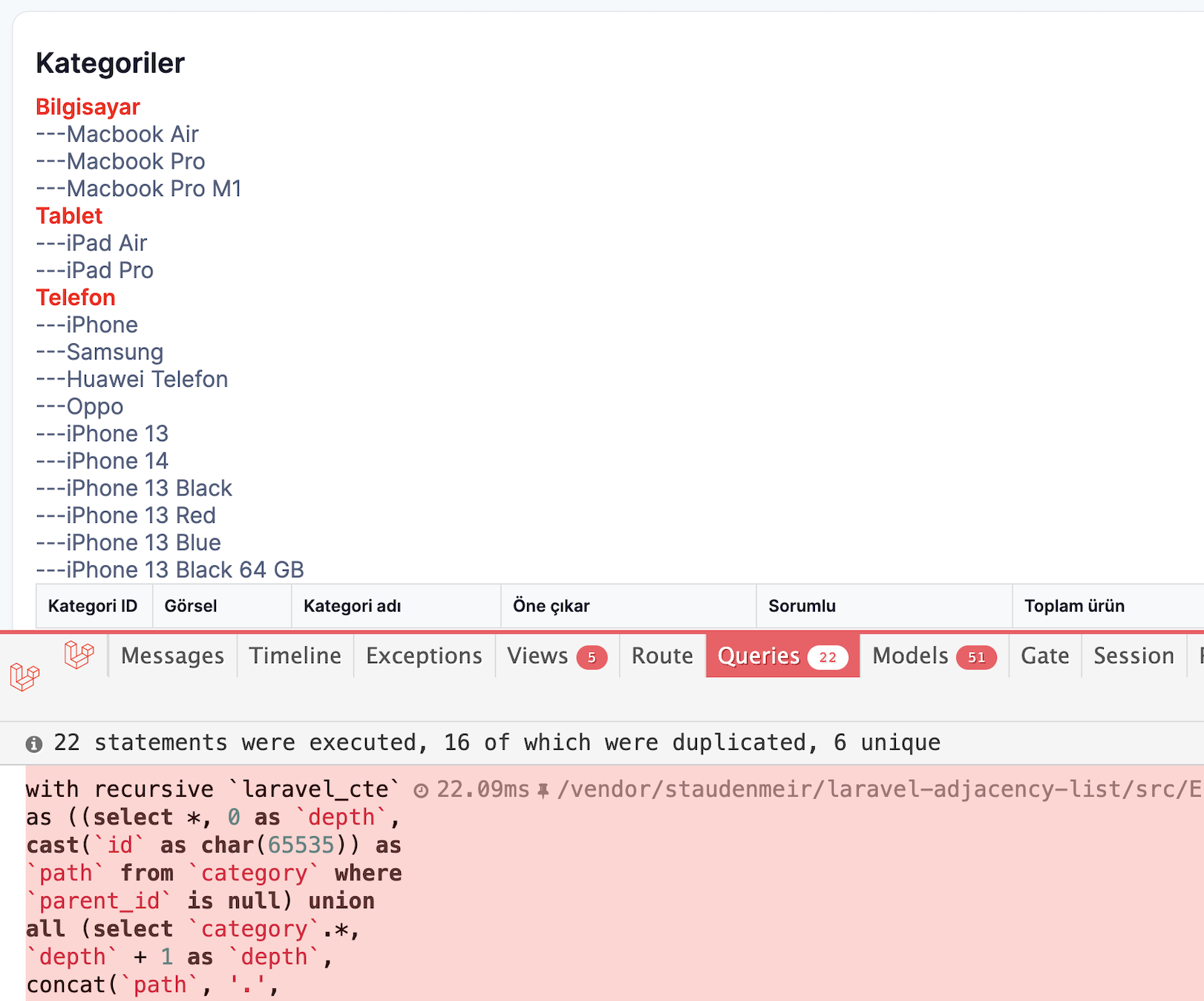Click the iPhone 13 Red entry
Image resolution: width=1204 pixels, height=1001 pixels.
click(x=125, y=515)
